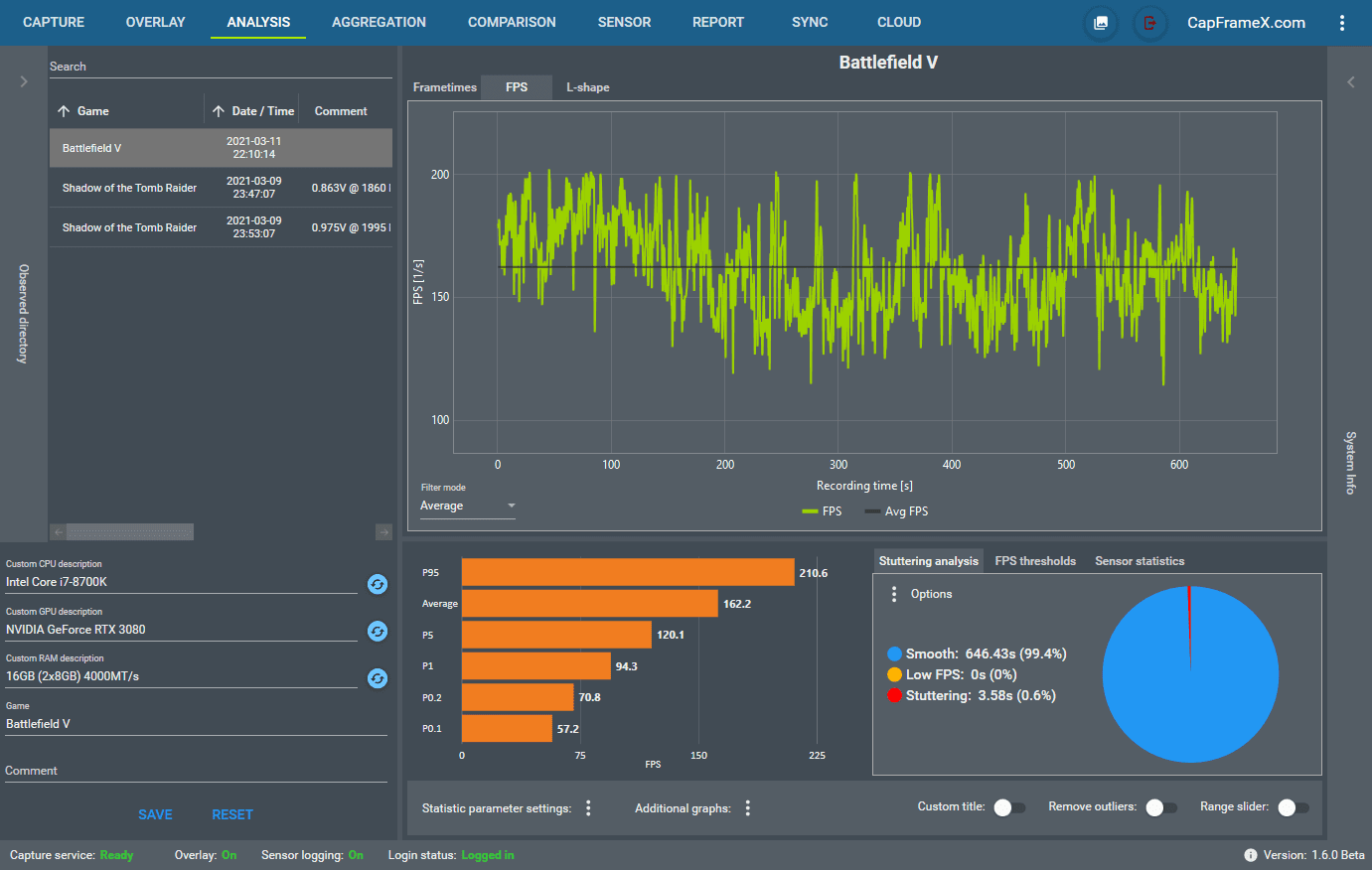Click the record list scroll-left arrow

(x=58, y=532)
